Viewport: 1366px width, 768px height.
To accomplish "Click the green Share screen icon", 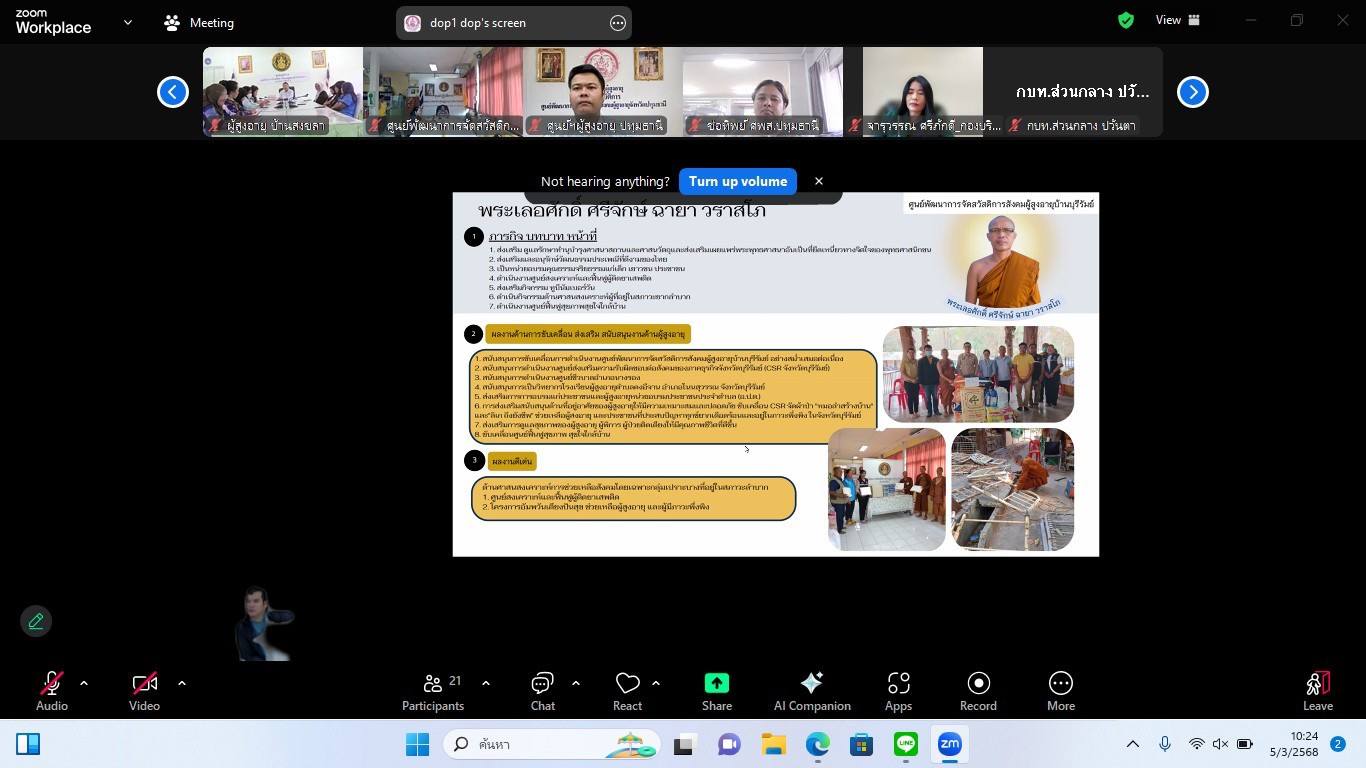I will coord(716,683).
